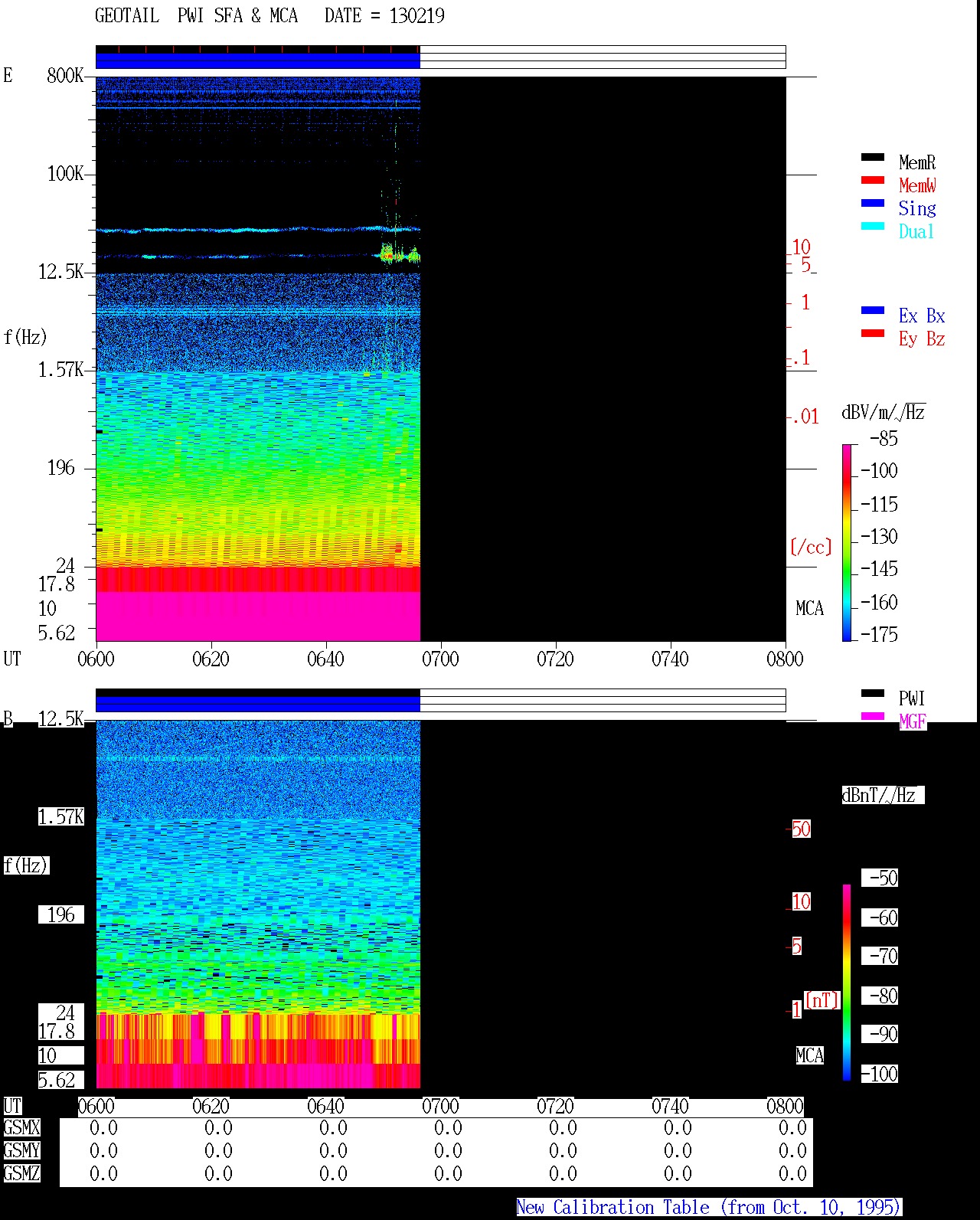Click the 1.57K frequency label on E panel

coord(61,369)
